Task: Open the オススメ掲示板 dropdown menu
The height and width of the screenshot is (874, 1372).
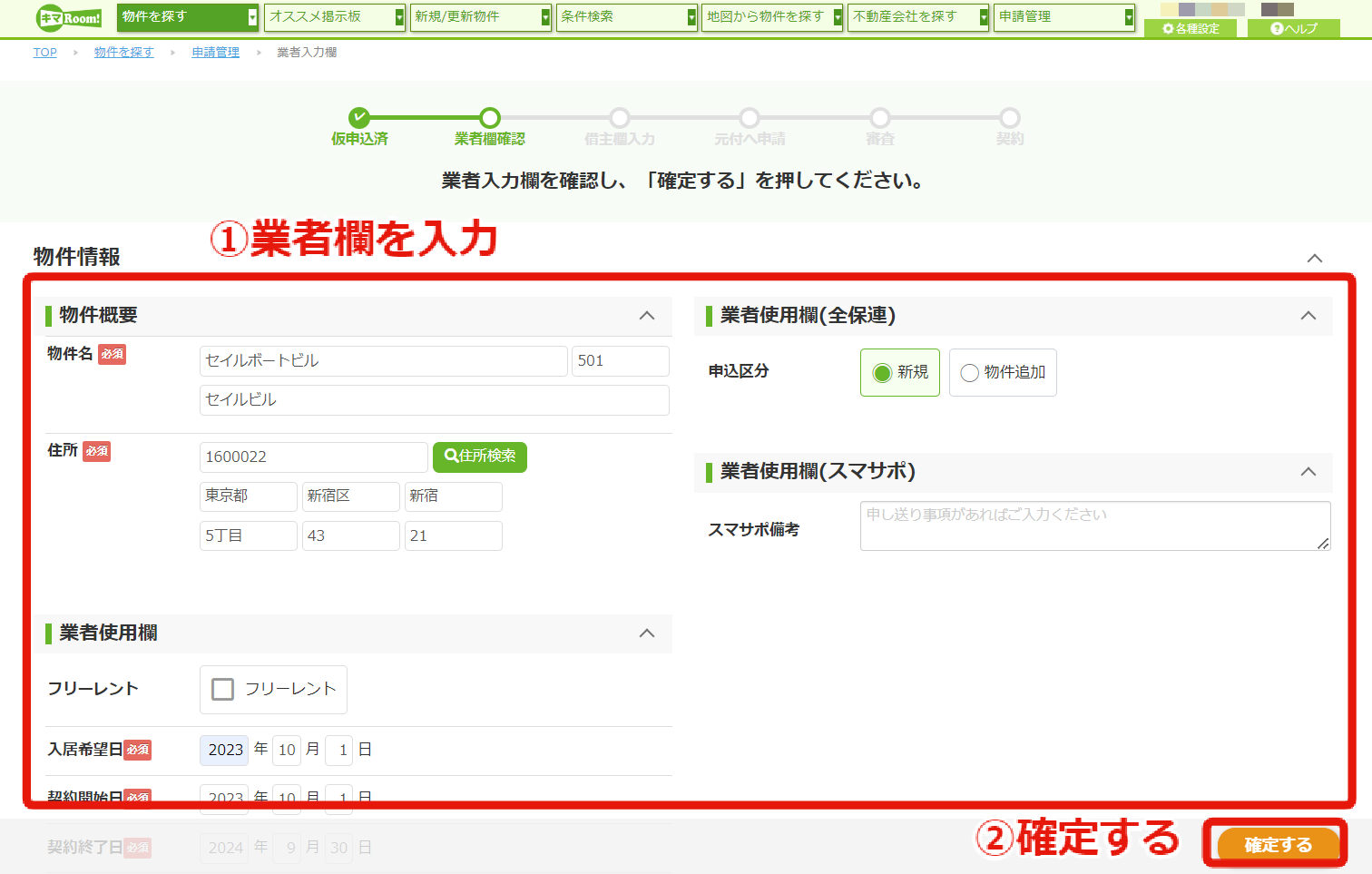Action: coord(335,17)
